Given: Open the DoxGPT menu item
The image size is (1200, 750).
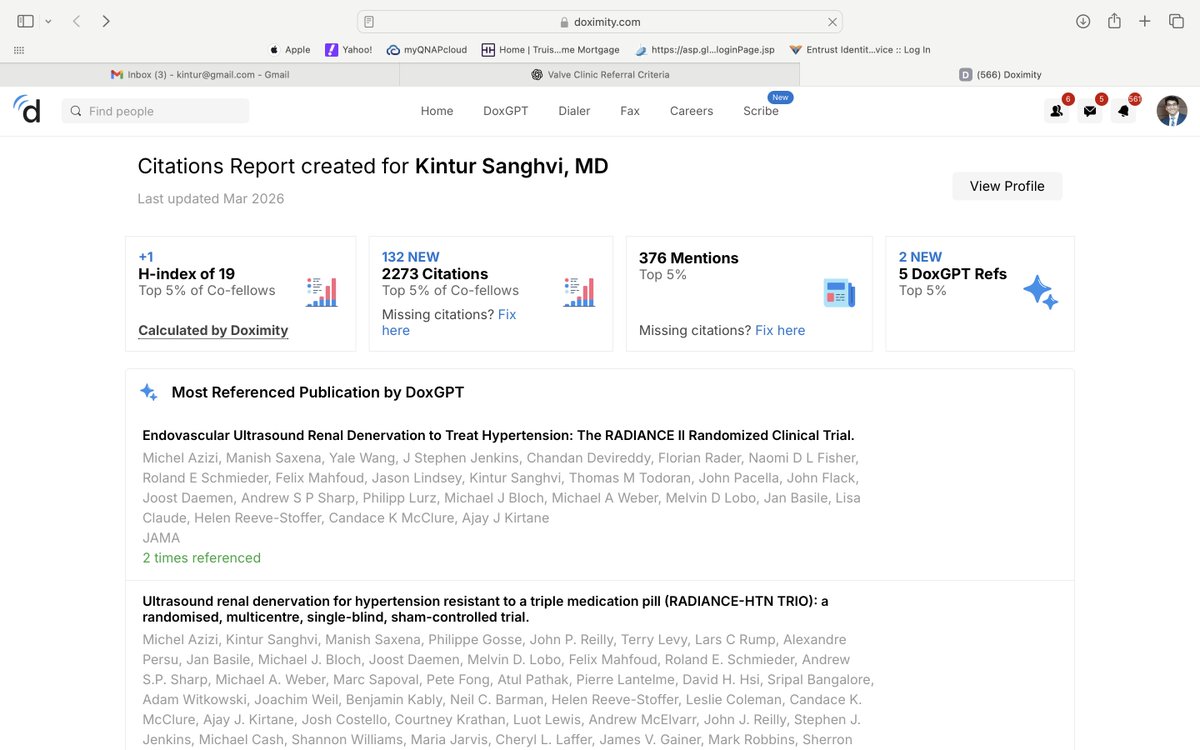Looking at the screenshot, I should tap(505, 111).
